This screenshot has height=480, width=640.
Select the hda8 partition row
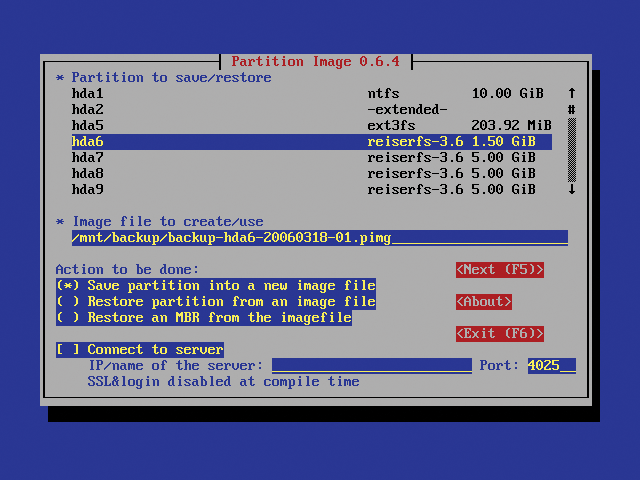300,173
